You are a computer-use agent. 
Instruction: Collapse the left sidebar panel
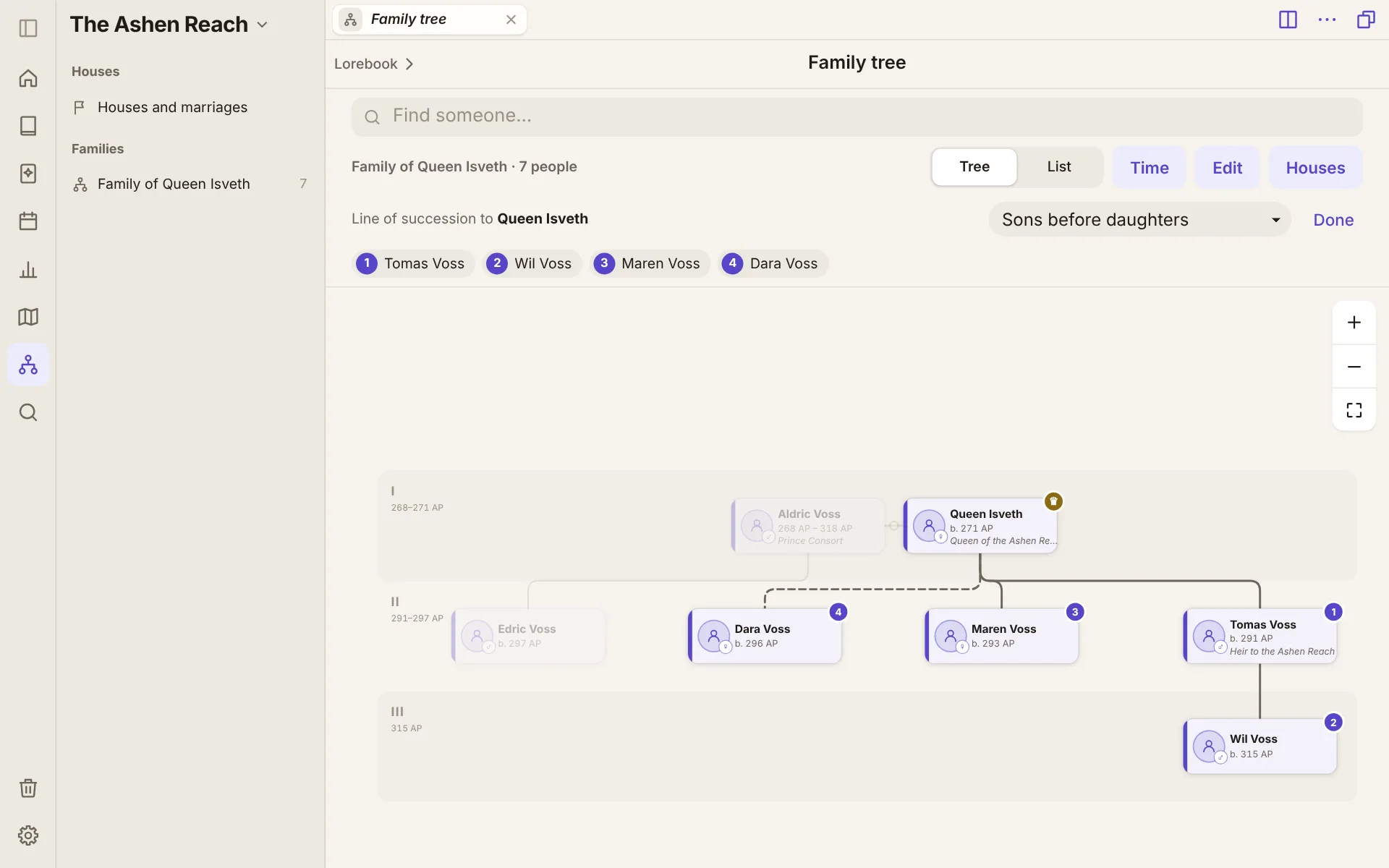click(x=28, y=28)
